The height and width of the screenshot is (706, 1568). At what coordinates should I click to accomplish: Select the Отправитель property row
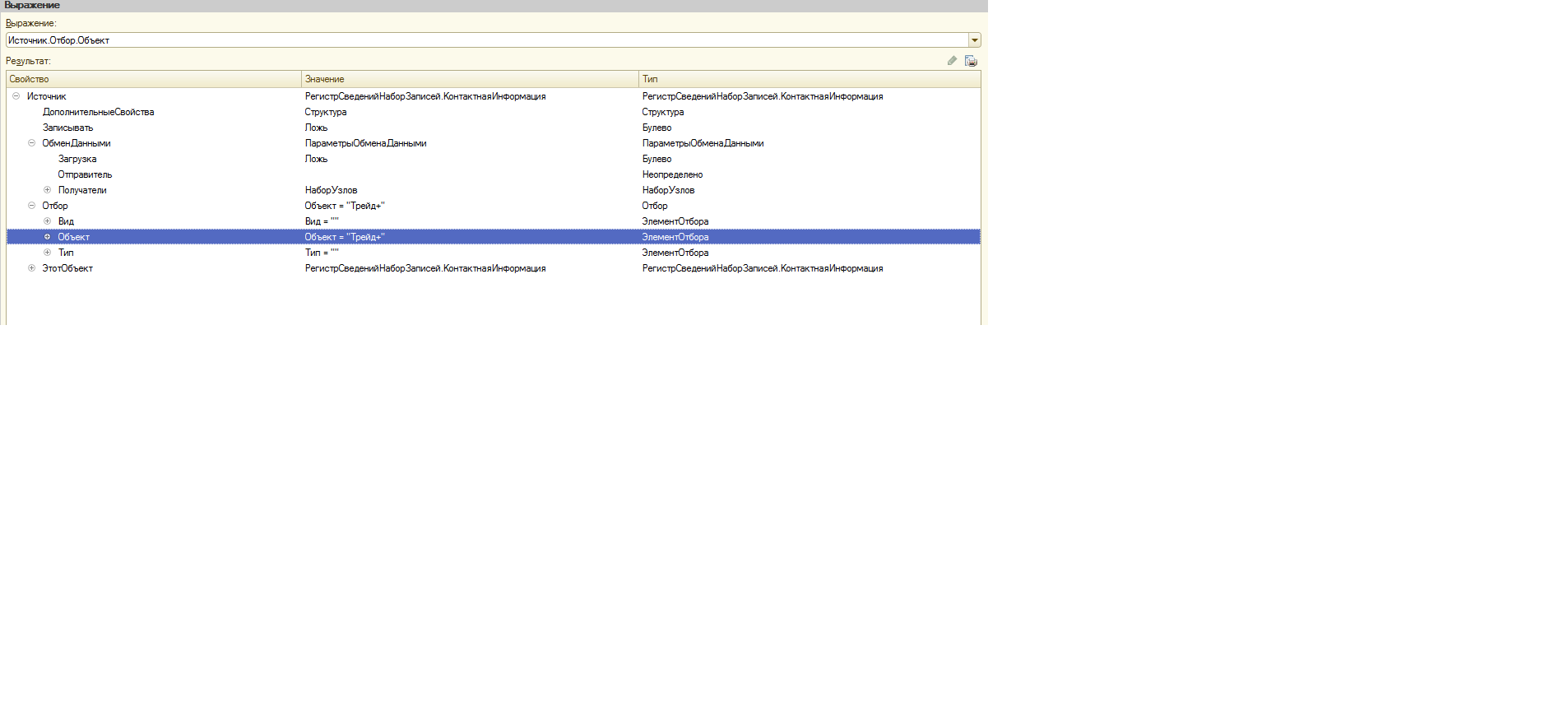85,174
